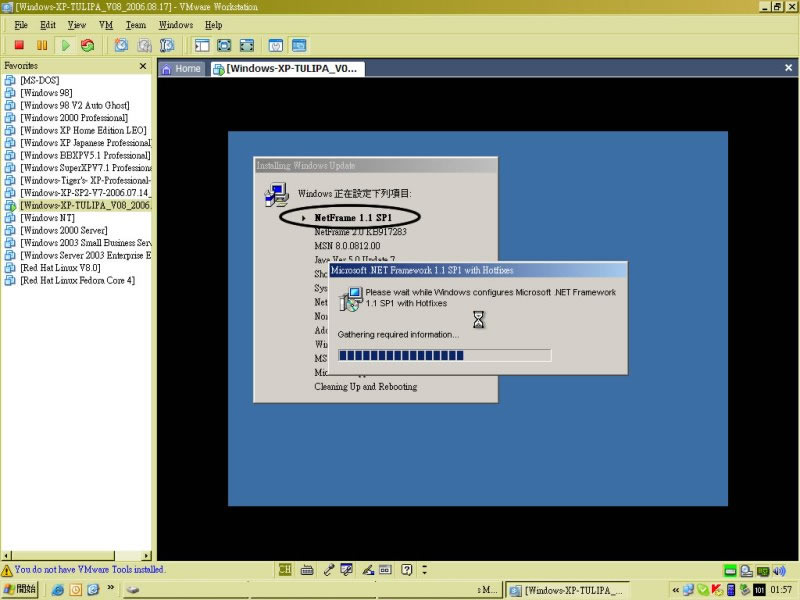
Task: Open the Start (開始) button
Action: [20, 589]
